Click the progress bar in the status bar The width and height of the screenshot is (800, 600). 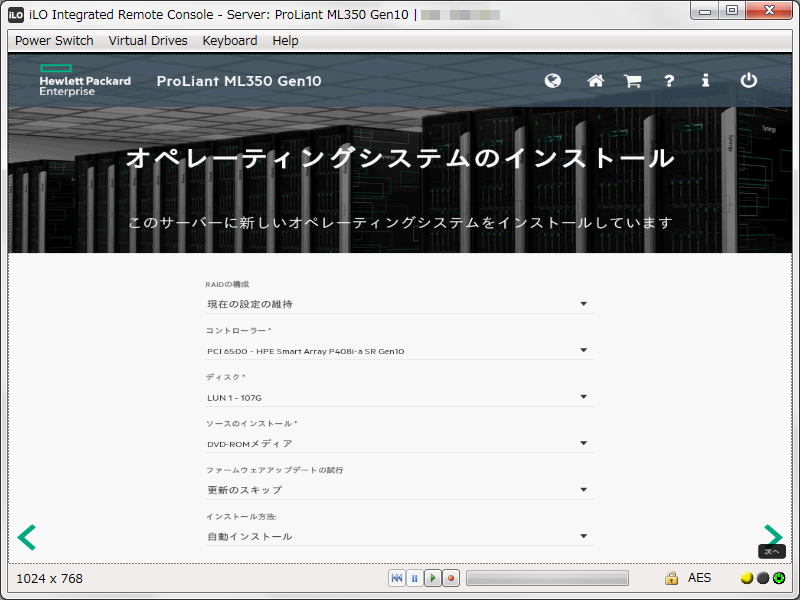click(547, 577)
